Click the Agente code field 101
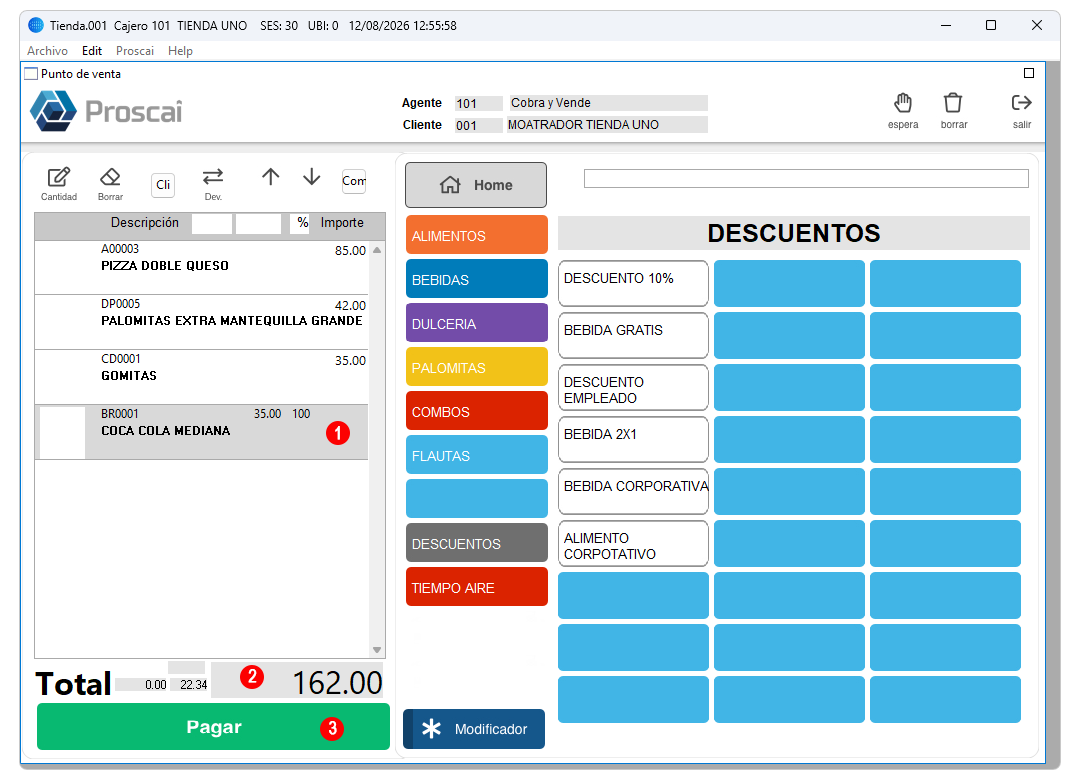 click(x=478, y=103)
